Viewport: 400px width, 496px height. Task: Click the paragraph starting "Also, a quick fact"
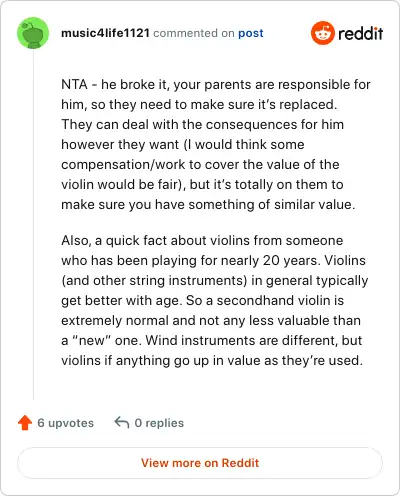[215, 300]
